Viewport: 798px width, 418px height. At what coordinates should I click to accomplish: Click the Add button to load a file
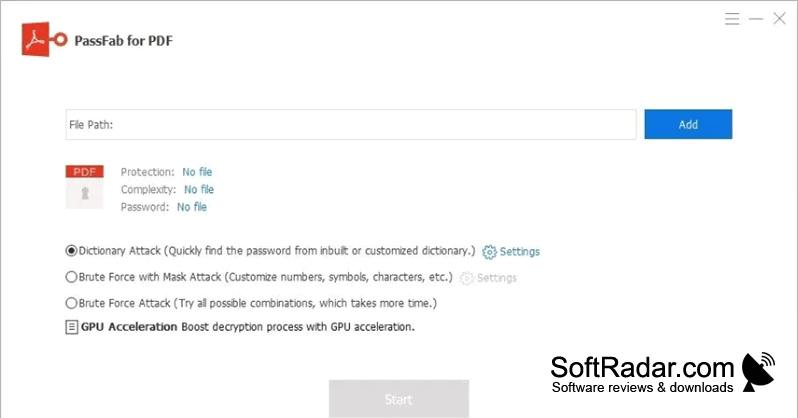(x=688, y=124)
